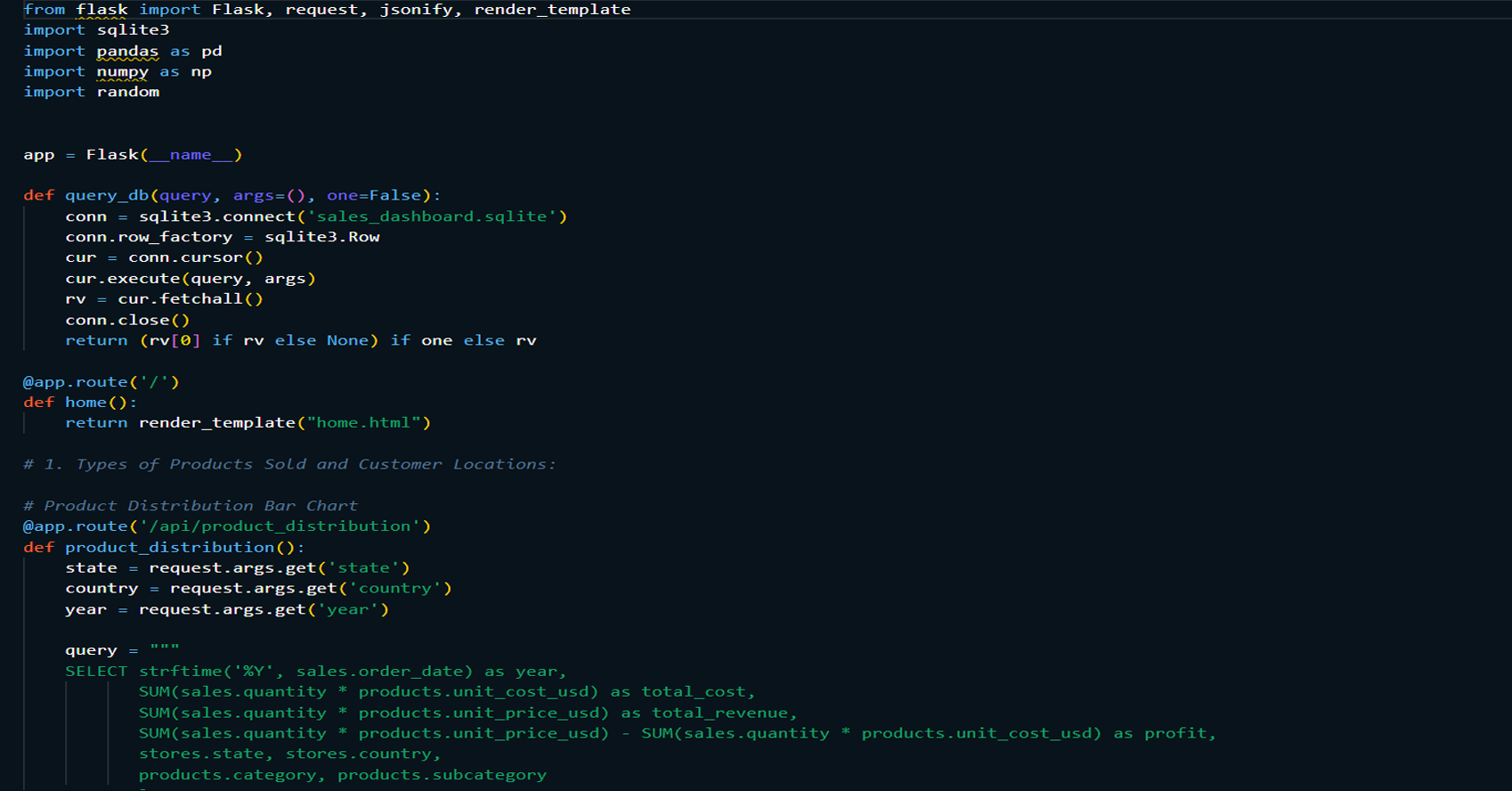Click the underlined numpy module name
The height and width of the screenshot is (791, 1512).
pos(122,72)
